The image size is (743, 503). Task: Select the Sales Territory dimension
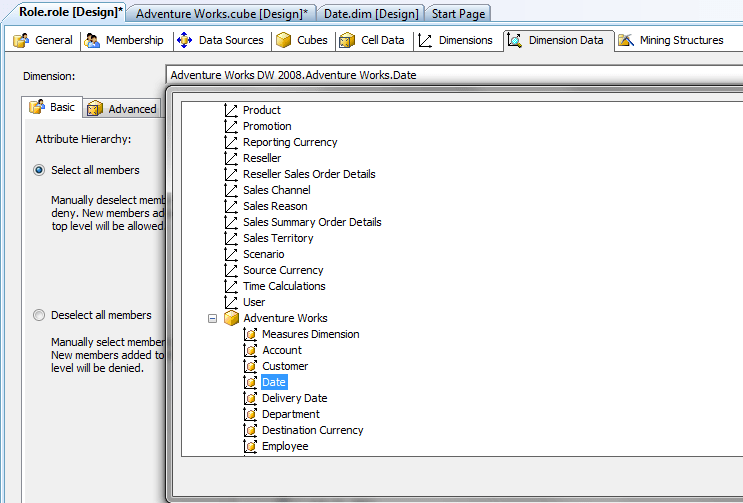[x=278, y=238]
